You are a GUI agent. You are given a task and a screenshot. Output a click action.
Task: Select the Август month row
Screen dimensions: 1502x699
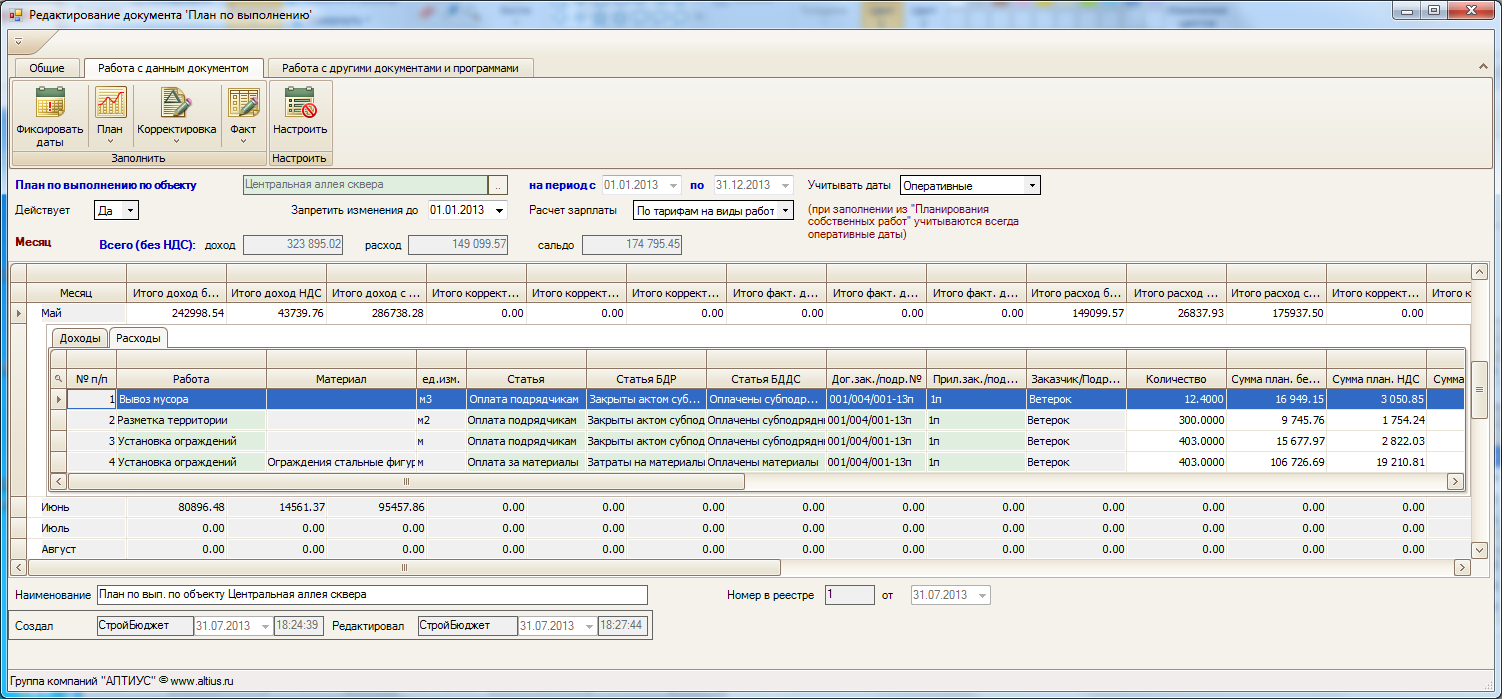[x=740, y=549]
